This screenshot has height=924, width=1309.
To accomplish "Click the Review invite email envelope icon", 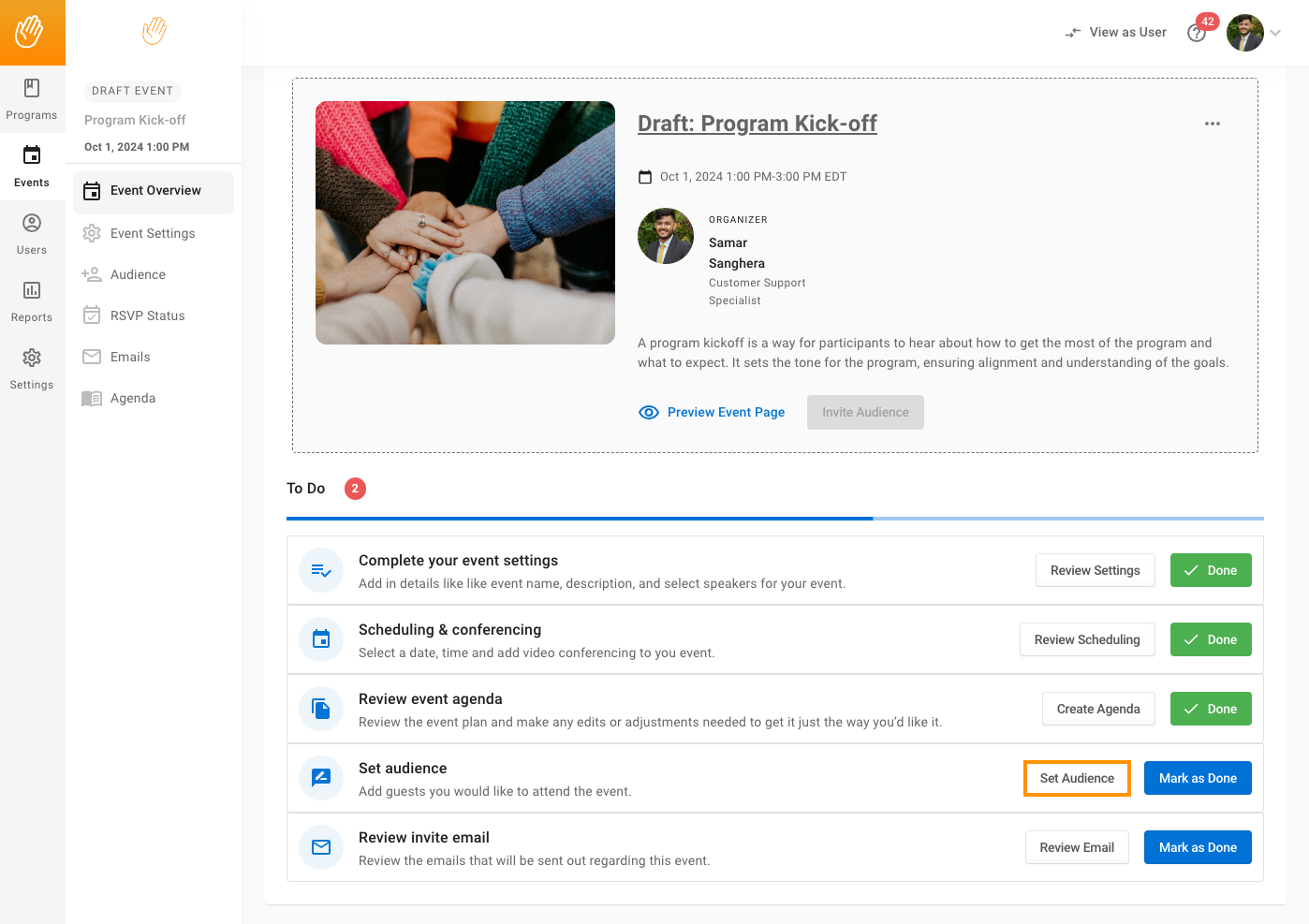I will coord(321,847).
